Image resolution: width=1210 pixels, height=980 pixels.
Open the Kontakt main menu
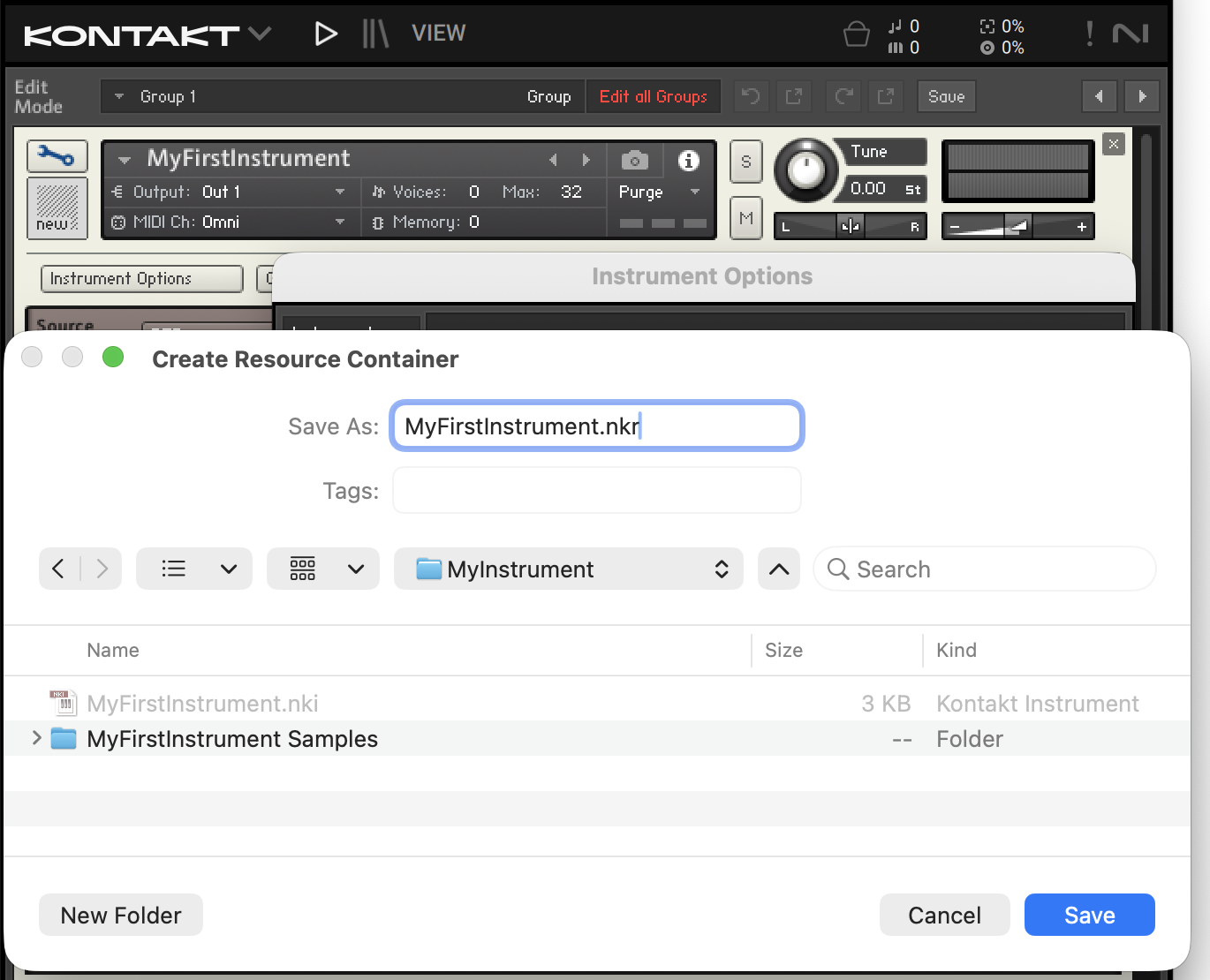pyautogui.click(x=147, y=34)
